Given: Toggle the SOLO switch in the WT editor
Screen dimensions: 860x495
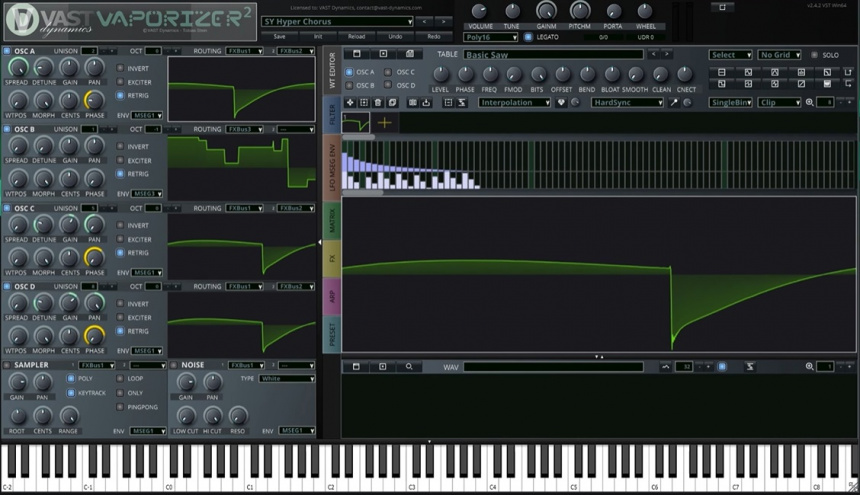Looking at the screenshot, I should tap(814, 55).
